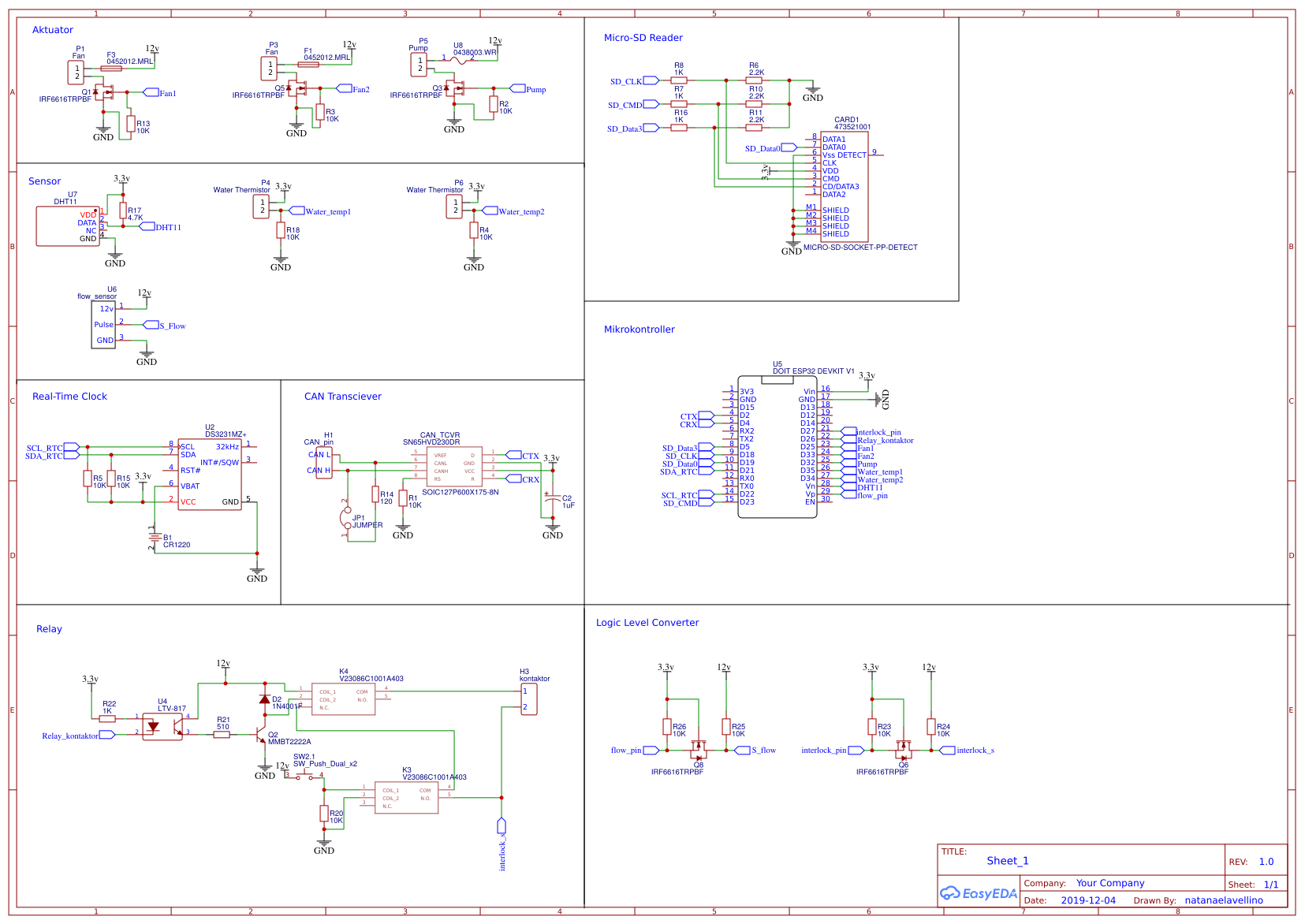Select the DOIT ESP32 DEVKIT V1 symbol
The width and height of the screenshot is (1305, 924).
777,445
